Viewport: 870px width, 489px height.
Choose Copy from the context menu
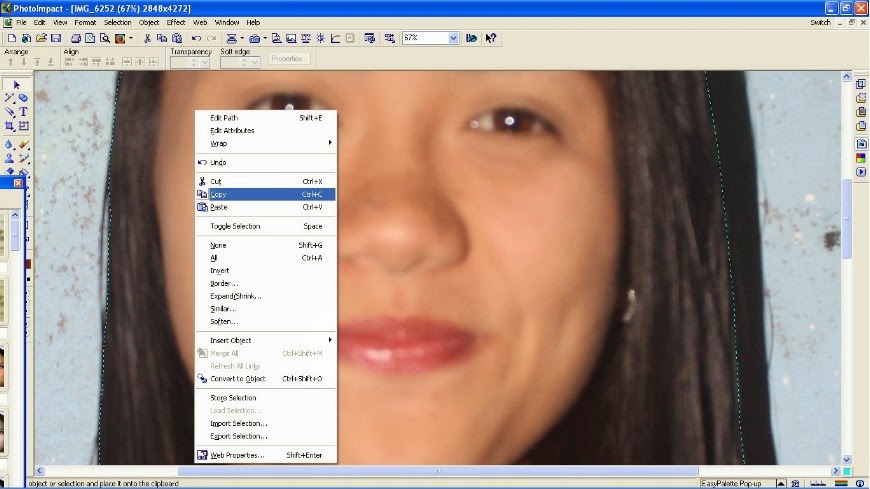point(266,194)
